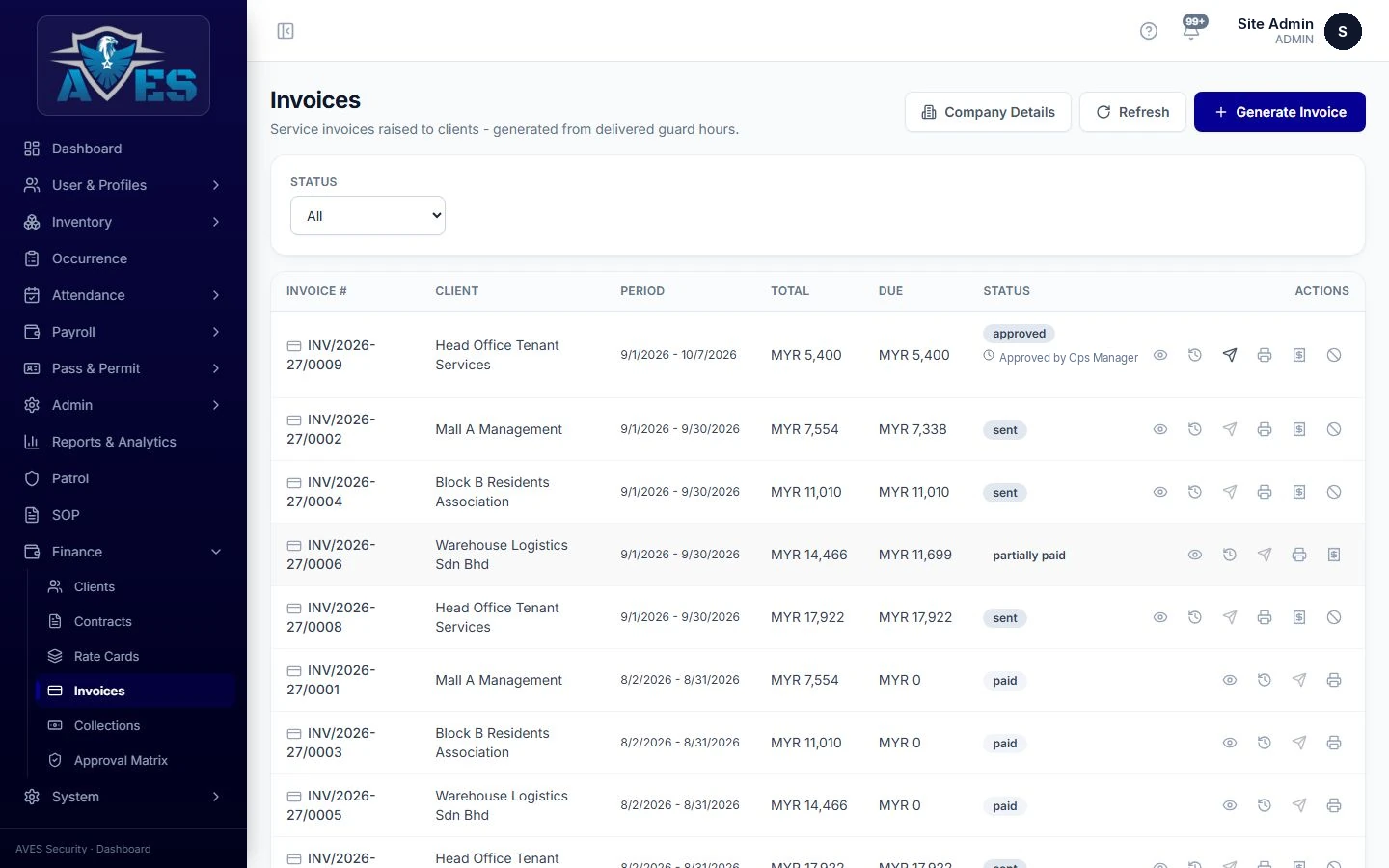View invoice INV/2026-27/0009 eye icon

pos(1160,355)
